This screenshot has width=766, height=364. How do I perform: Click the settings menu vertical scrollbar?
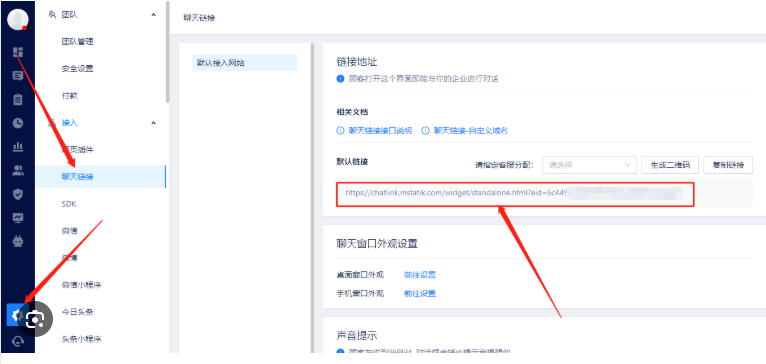click(x=167, y=51)
